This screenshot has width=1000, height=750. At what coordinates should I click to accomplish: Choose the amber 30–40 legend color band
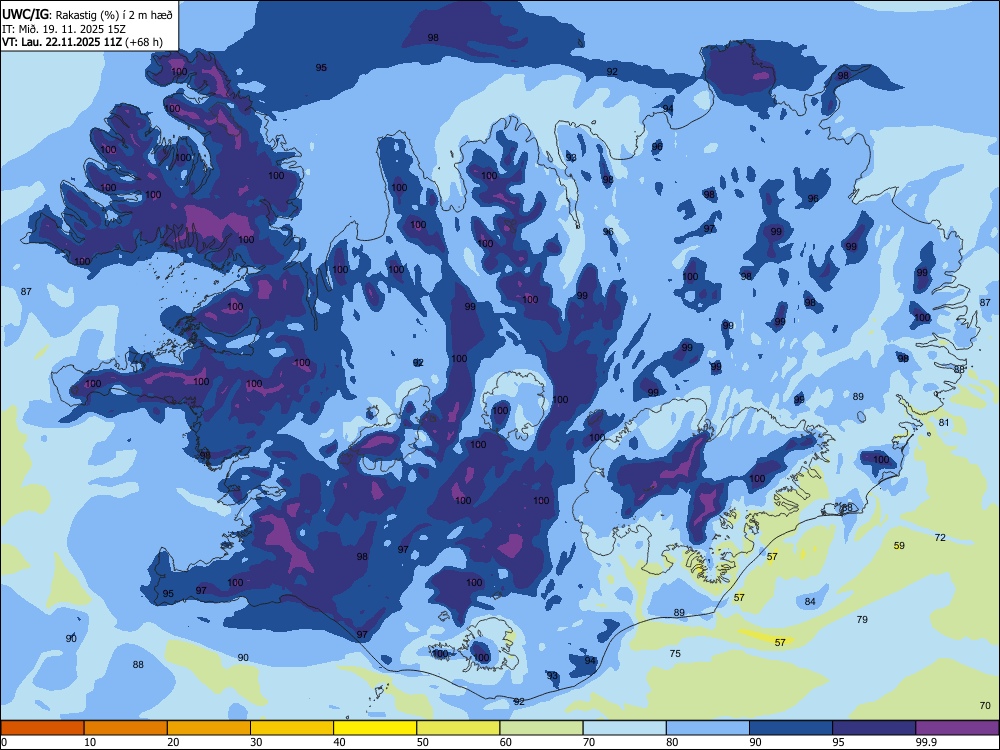click(x=292, y=728)
